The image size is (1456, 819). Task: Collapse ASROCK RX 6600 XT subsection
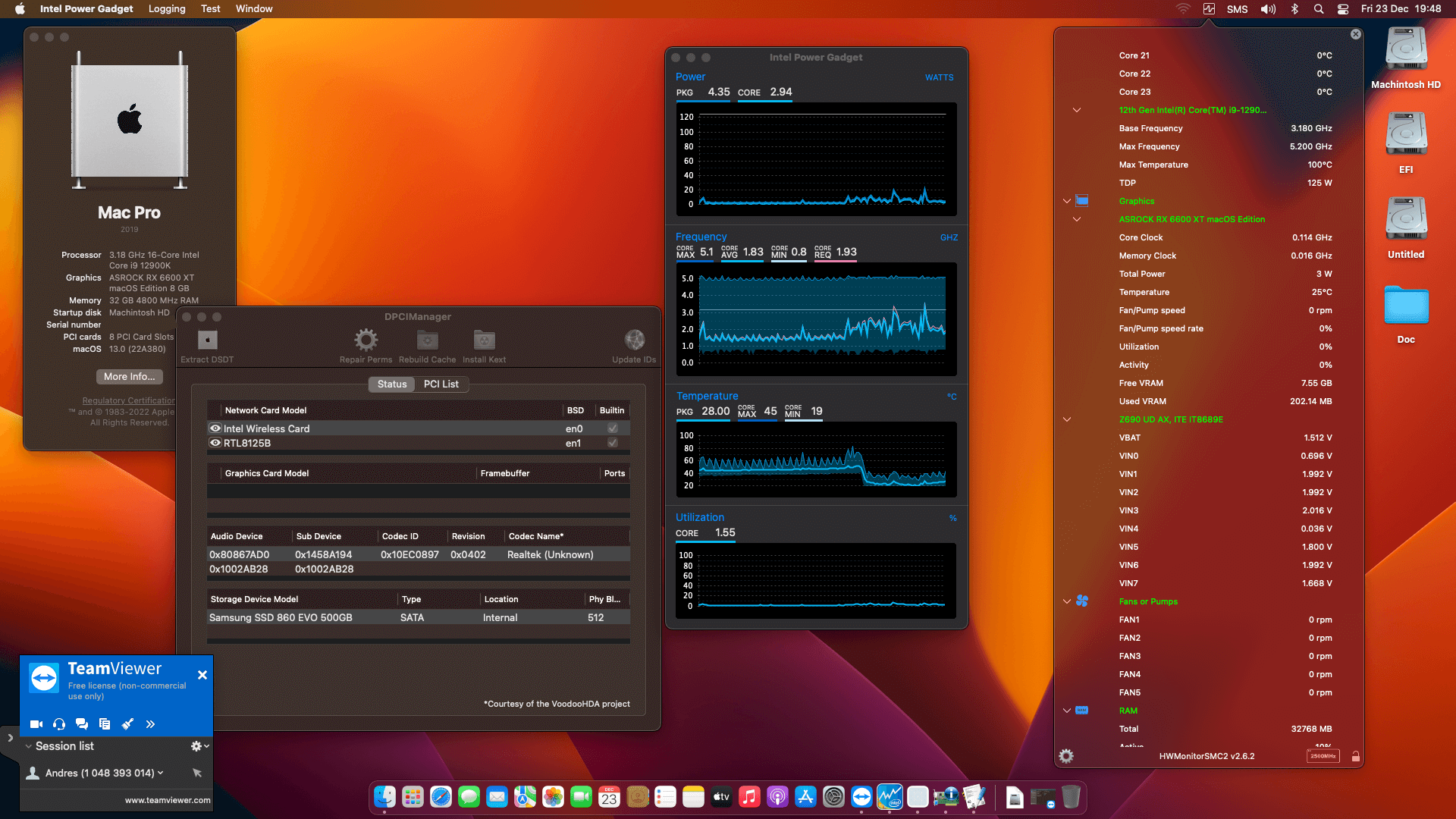1076,219
